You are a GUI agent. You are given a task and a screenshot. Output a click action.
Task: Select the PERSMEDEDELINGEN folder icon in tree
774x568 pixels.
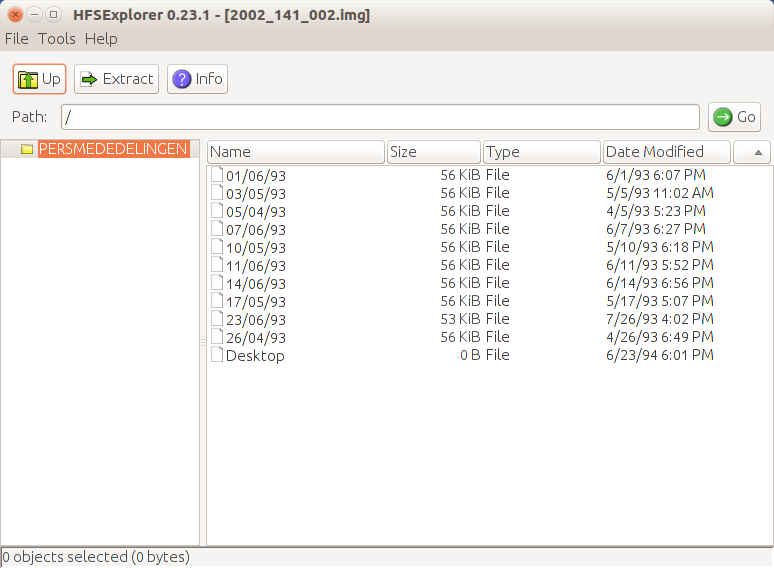point(27,149)
